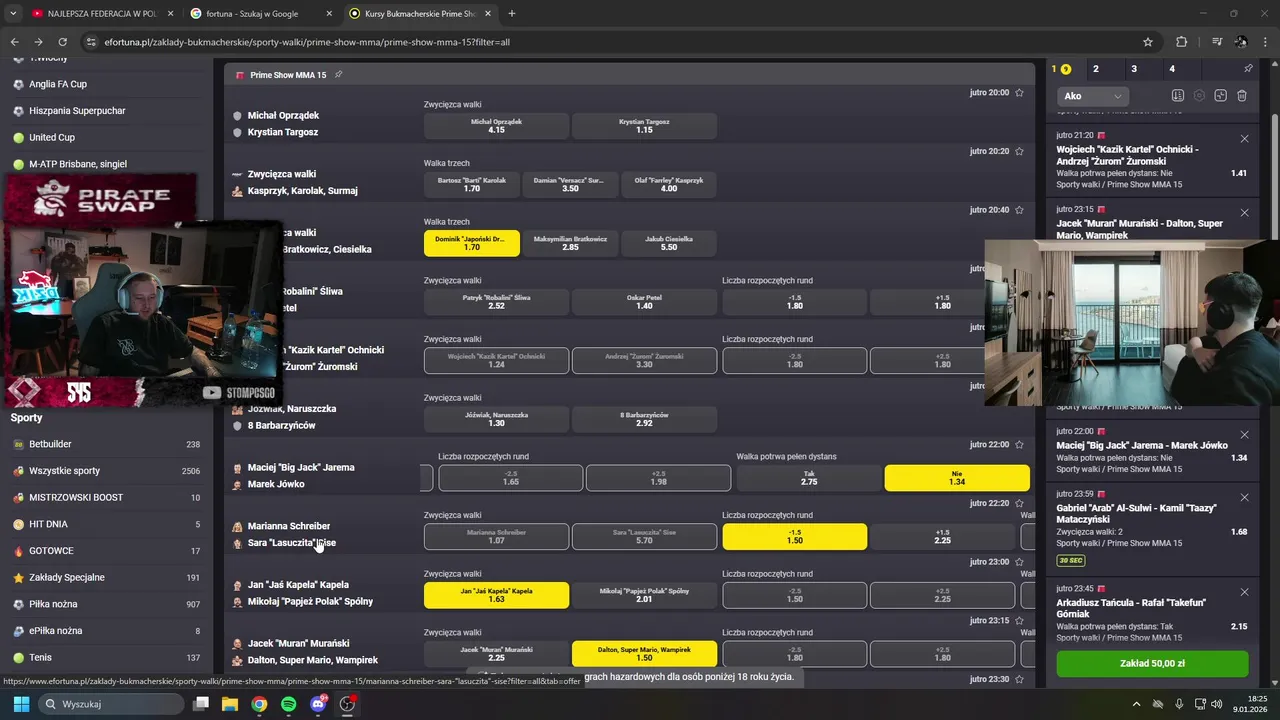Screen dimensions: 1280x720
Task: Open Discord from the taskbar
Action: 318,704
